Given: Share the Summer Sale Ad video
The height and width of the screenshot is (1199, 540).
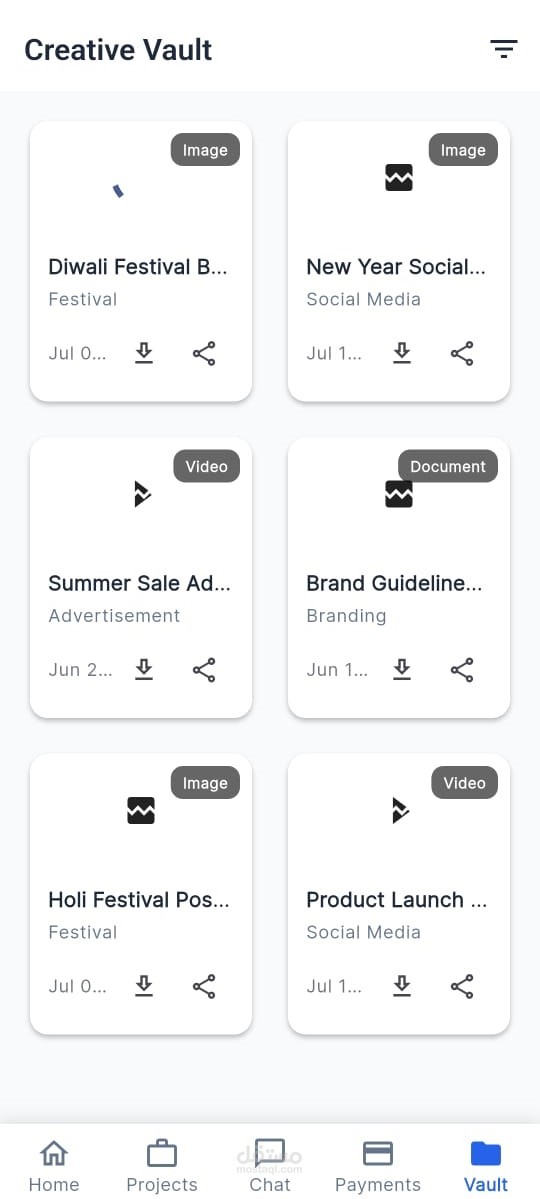Looking at the screenshot, I should [x=203, y=670].
